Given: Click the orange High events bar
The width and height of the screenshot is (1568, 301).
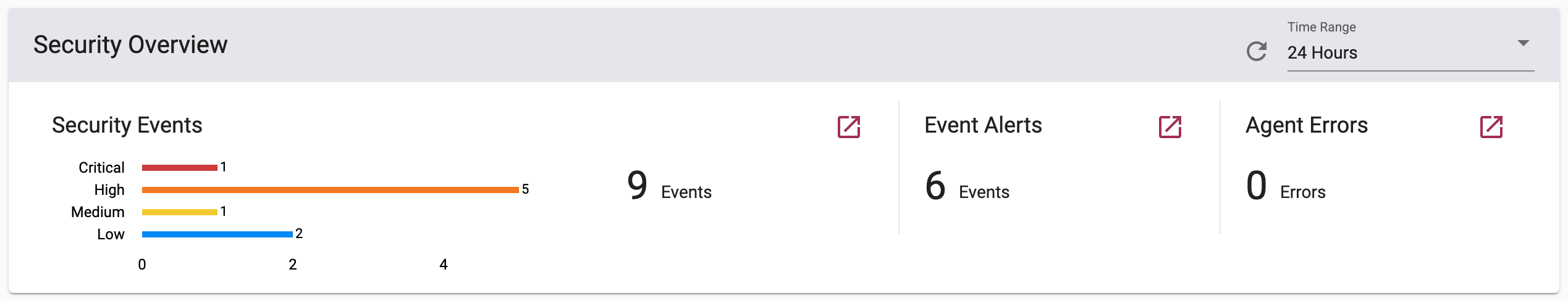Looking at the screenshot, I should pos(331,190).
